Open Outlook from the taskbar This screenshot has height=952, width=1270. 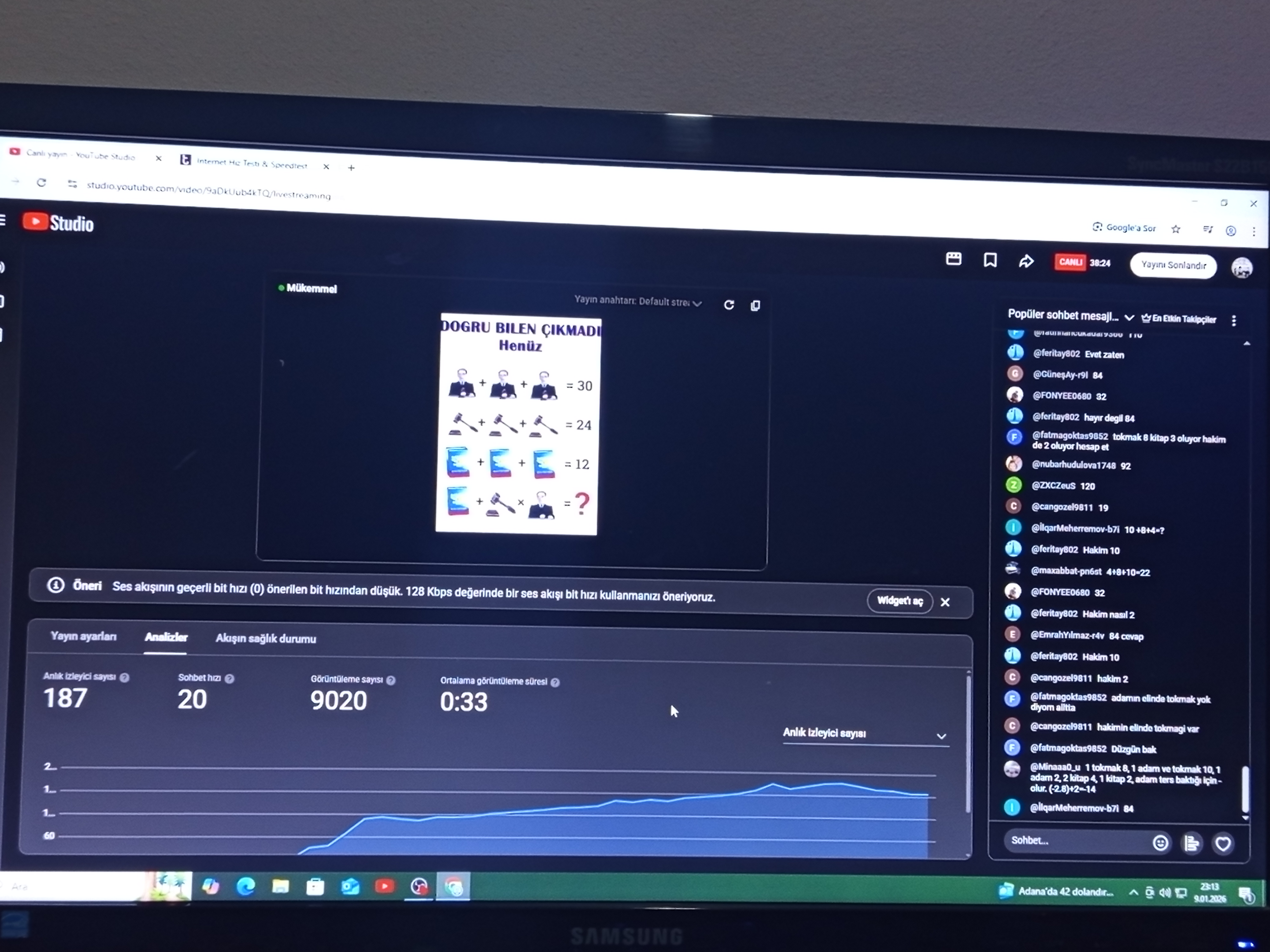pos(350,887)
